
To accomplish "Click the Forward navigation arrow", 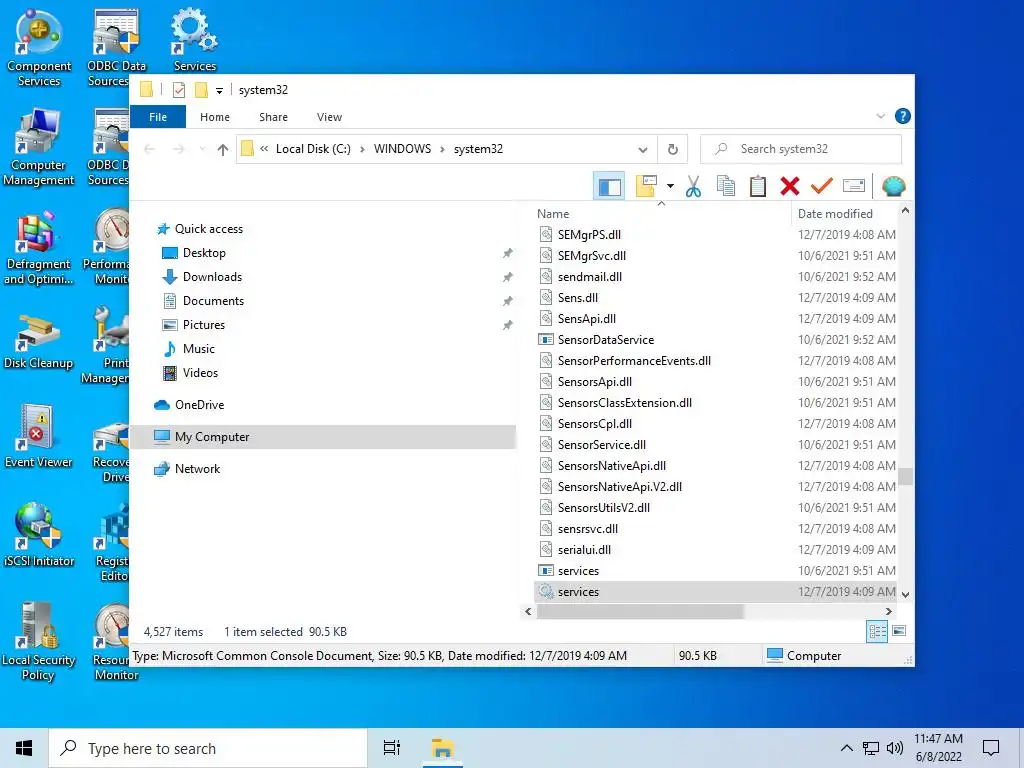I will click(179, 150).
